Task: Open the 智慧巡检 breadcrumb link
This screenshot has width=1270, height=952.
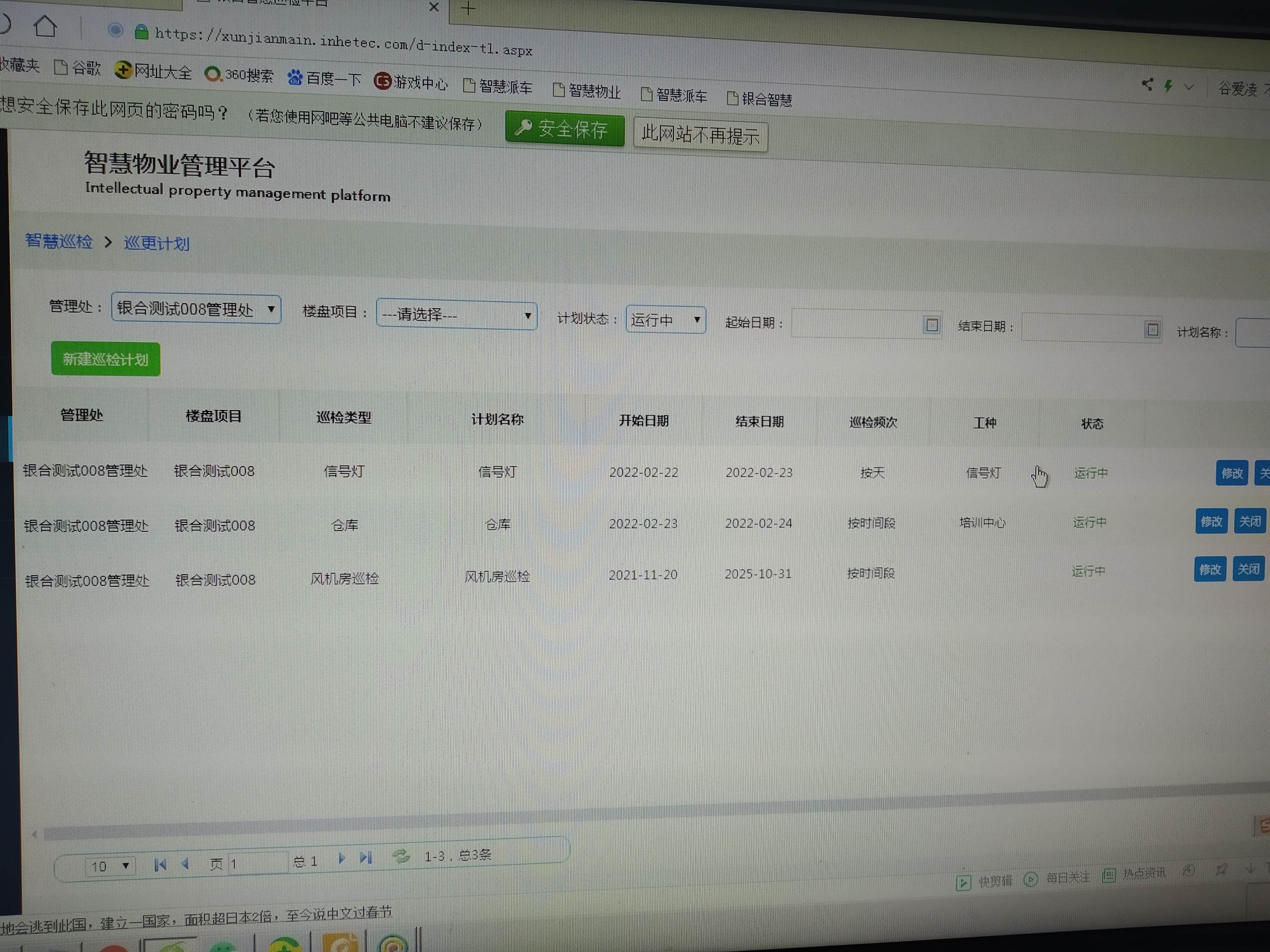Action: point(58,241)
